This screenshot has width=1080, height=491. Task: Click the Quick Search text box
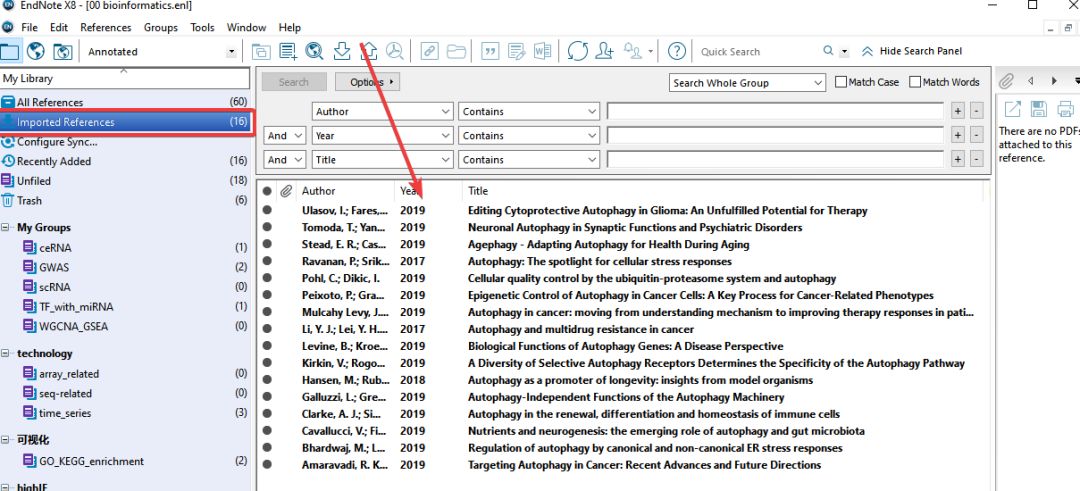coord(758,52)
